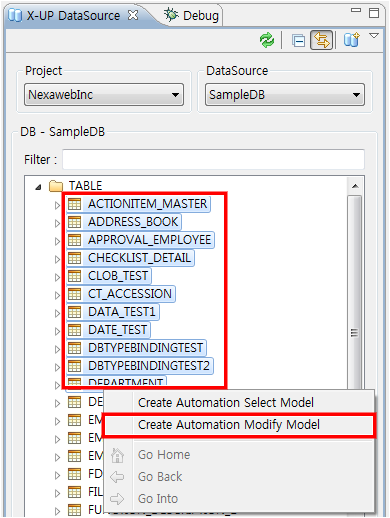This screenshot has height=518, width=390.
Task: Select the ACTIONITEM_MASTER table
Action: (147, 204)
